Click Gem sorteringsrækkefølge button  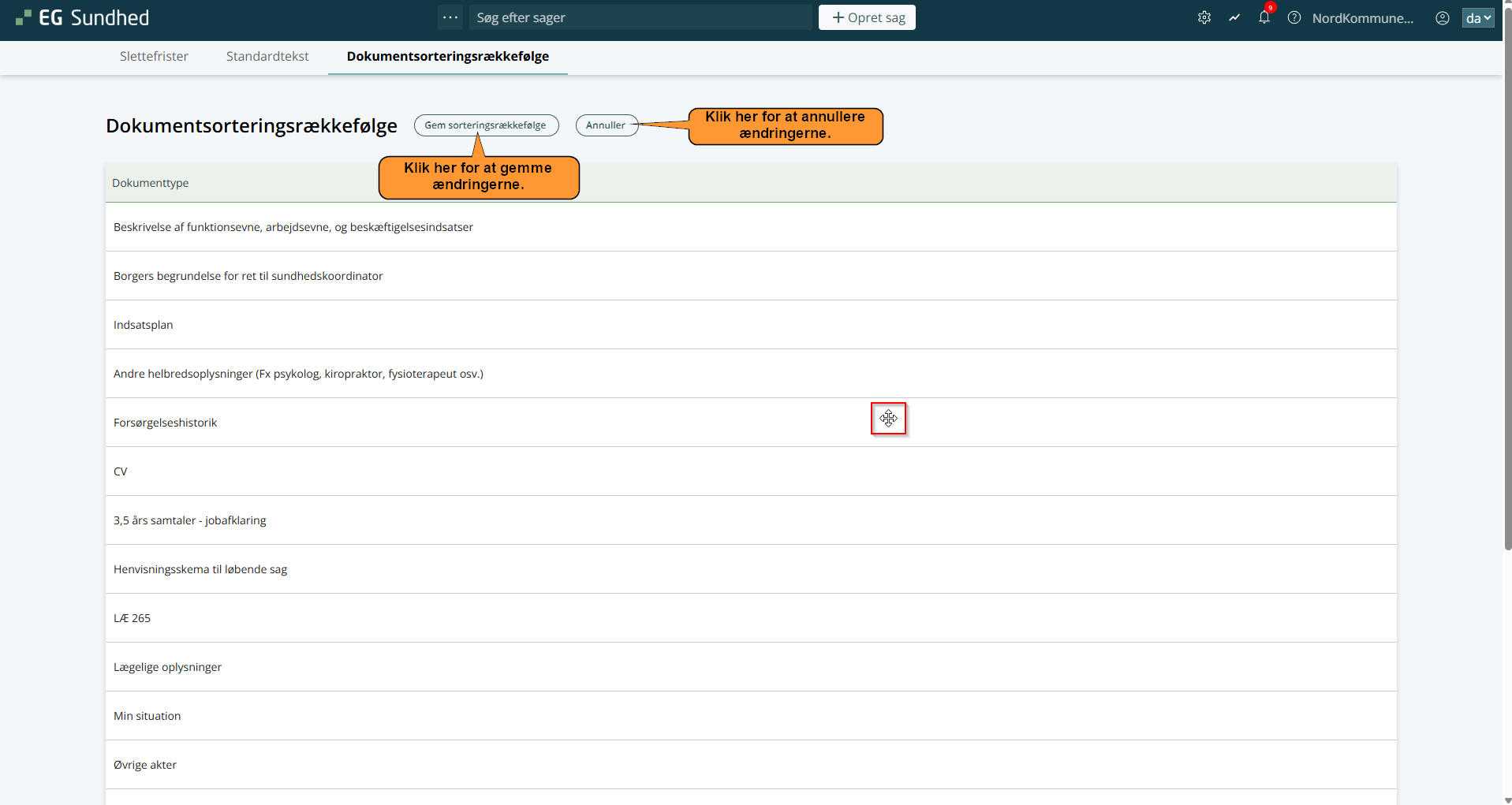click(485, 125)
